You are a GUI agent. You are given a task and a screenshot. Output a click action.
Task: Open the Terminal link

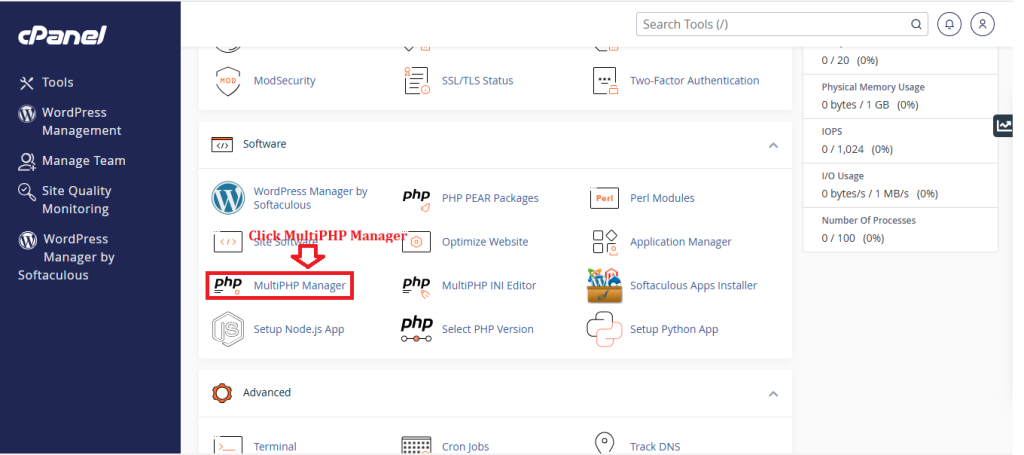click(275, 447)
